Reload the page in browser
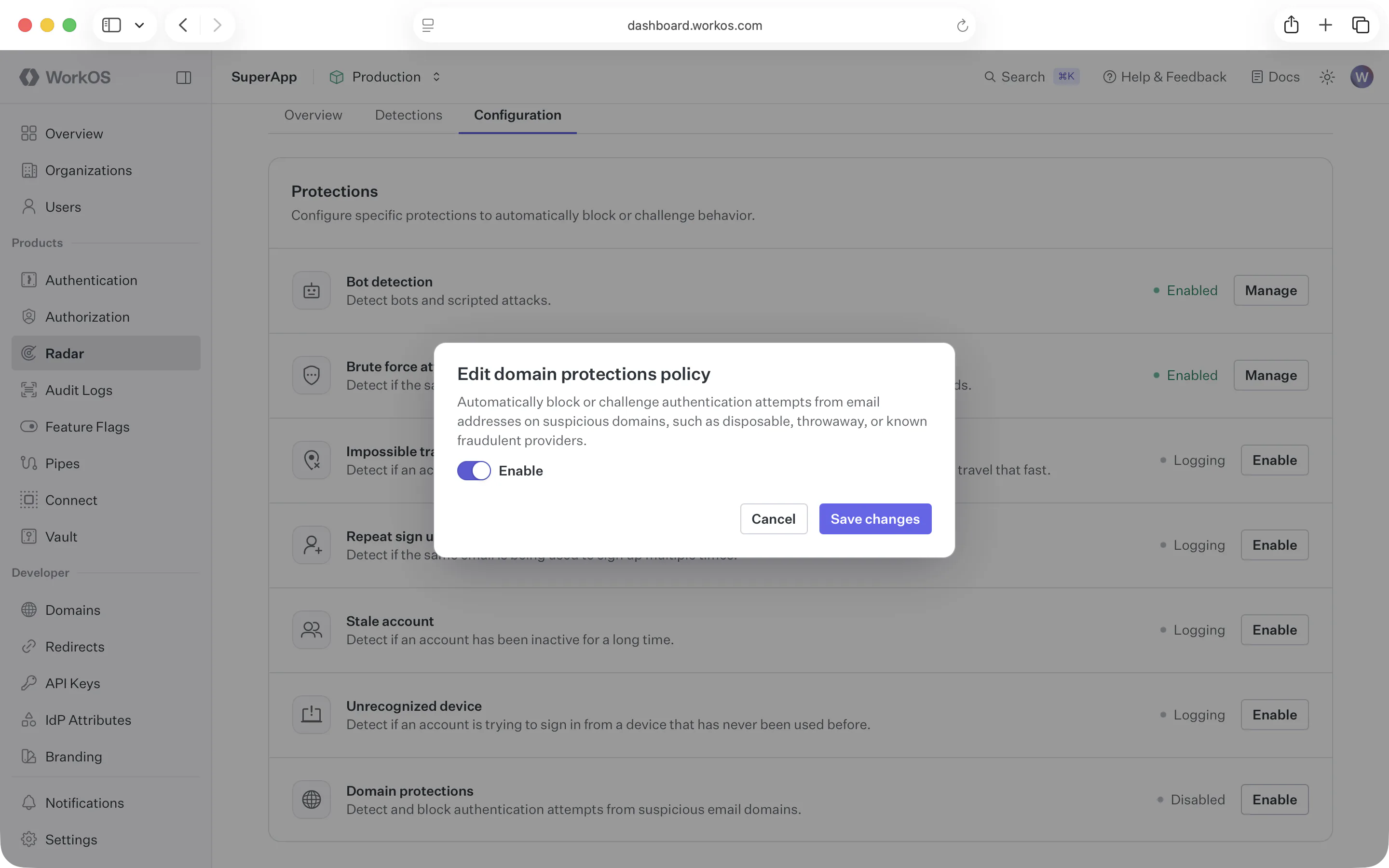The height and width of the screenshot is (868, 1389). click(962, 25)
